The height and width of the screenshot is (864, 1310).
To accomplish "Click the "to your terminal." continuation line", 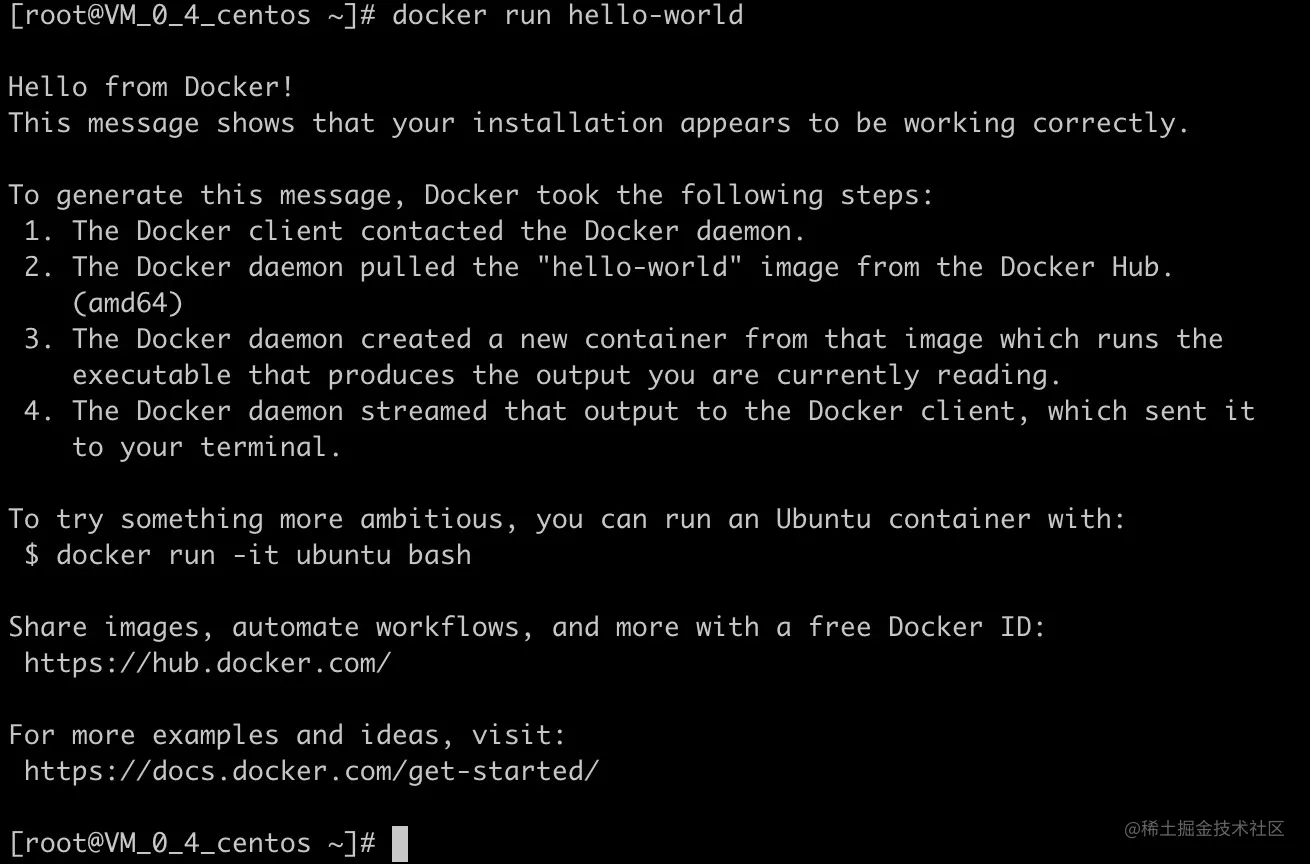I will pos(206,447).
